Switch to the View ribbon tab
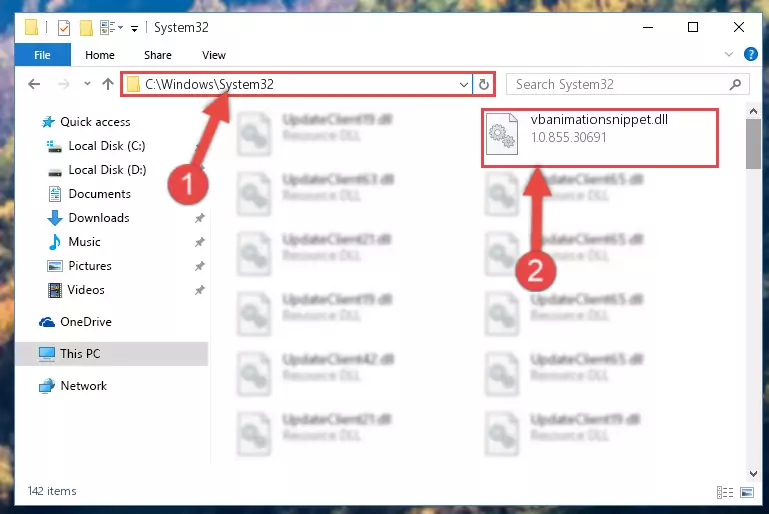This screenshot has width=769, height=514. coord(214,55)
